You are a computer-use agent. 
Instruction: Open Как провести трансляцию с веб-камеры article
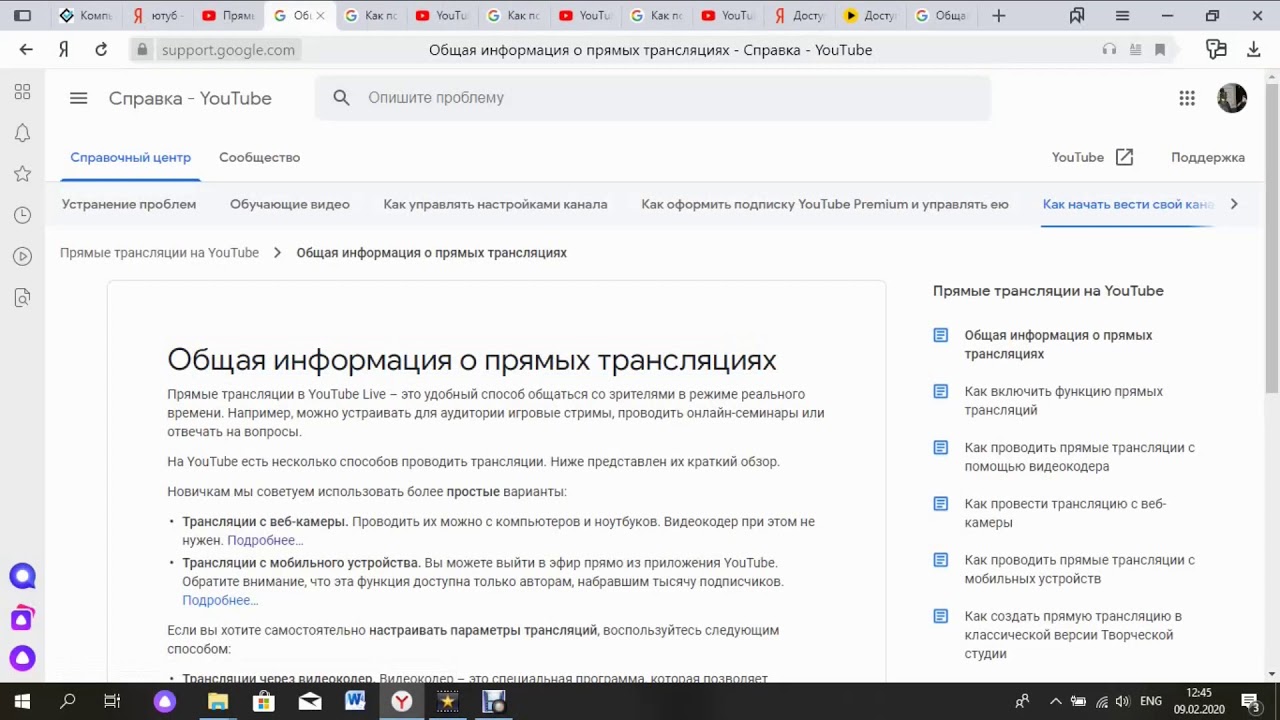pyautogui.click(x=1065, y=513)
